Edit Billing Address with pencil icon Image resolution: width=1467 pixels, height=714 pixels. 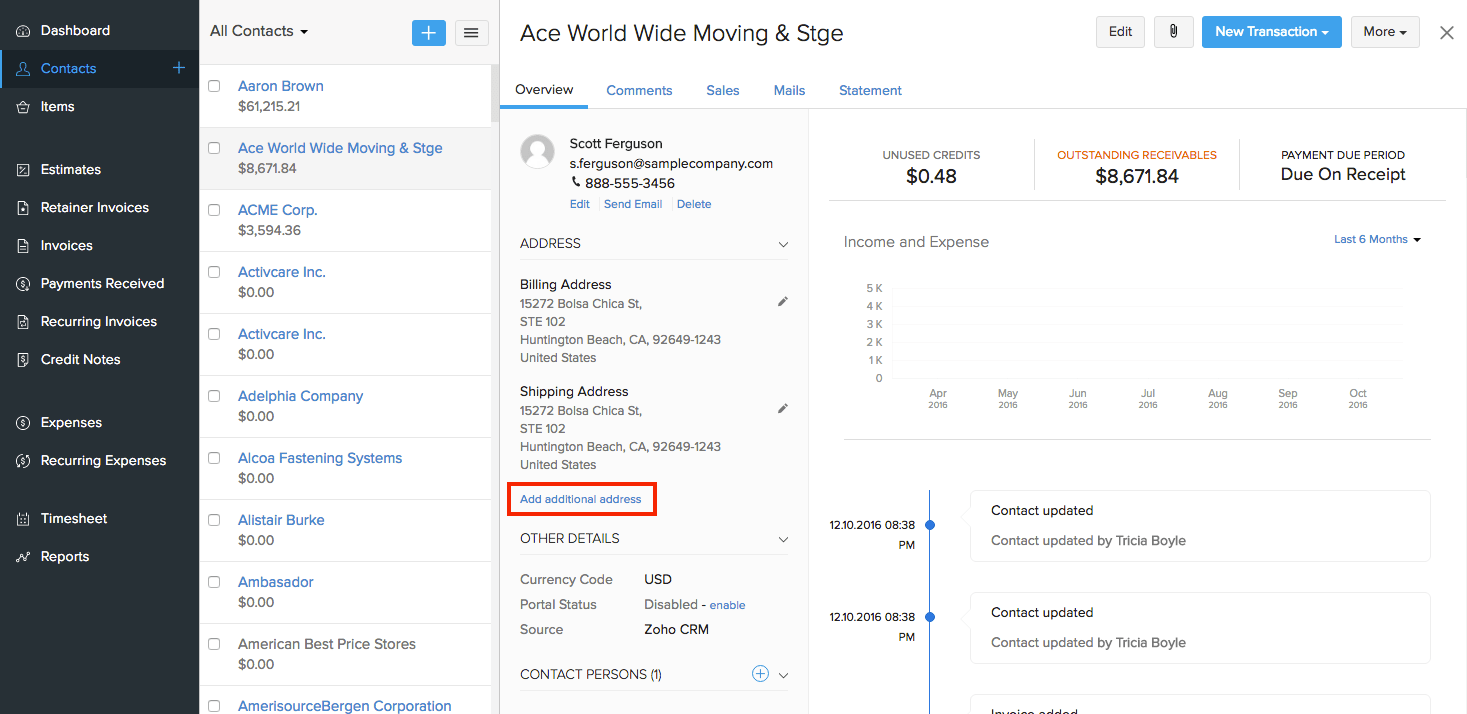[783, 302]
